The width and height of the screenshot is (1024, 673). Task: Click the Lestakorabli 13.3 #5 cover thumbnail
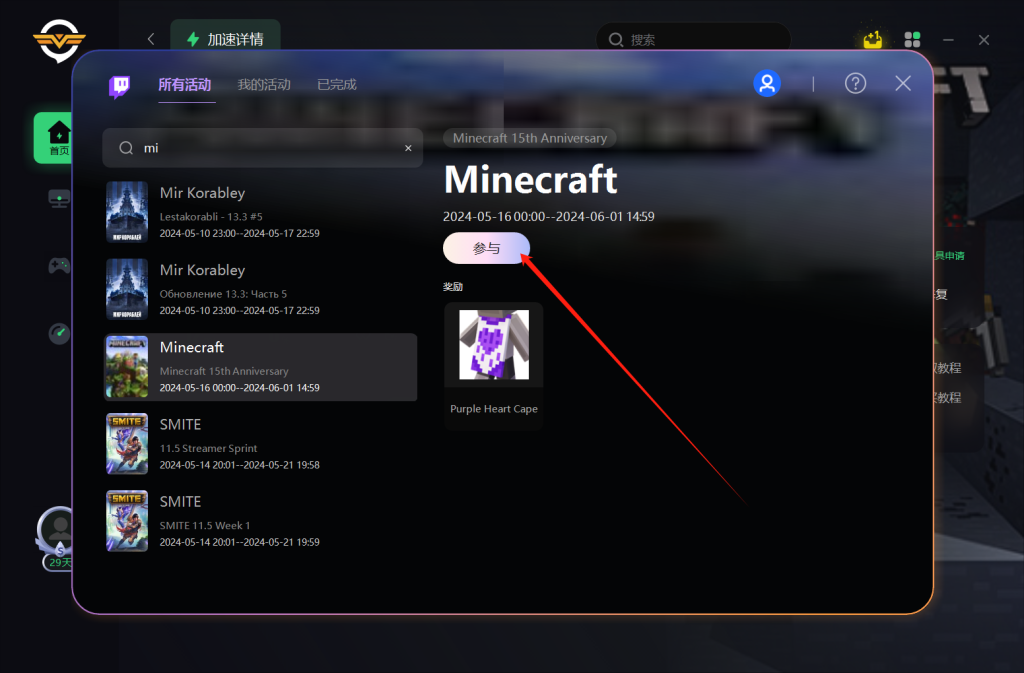(x=127, y=212)
